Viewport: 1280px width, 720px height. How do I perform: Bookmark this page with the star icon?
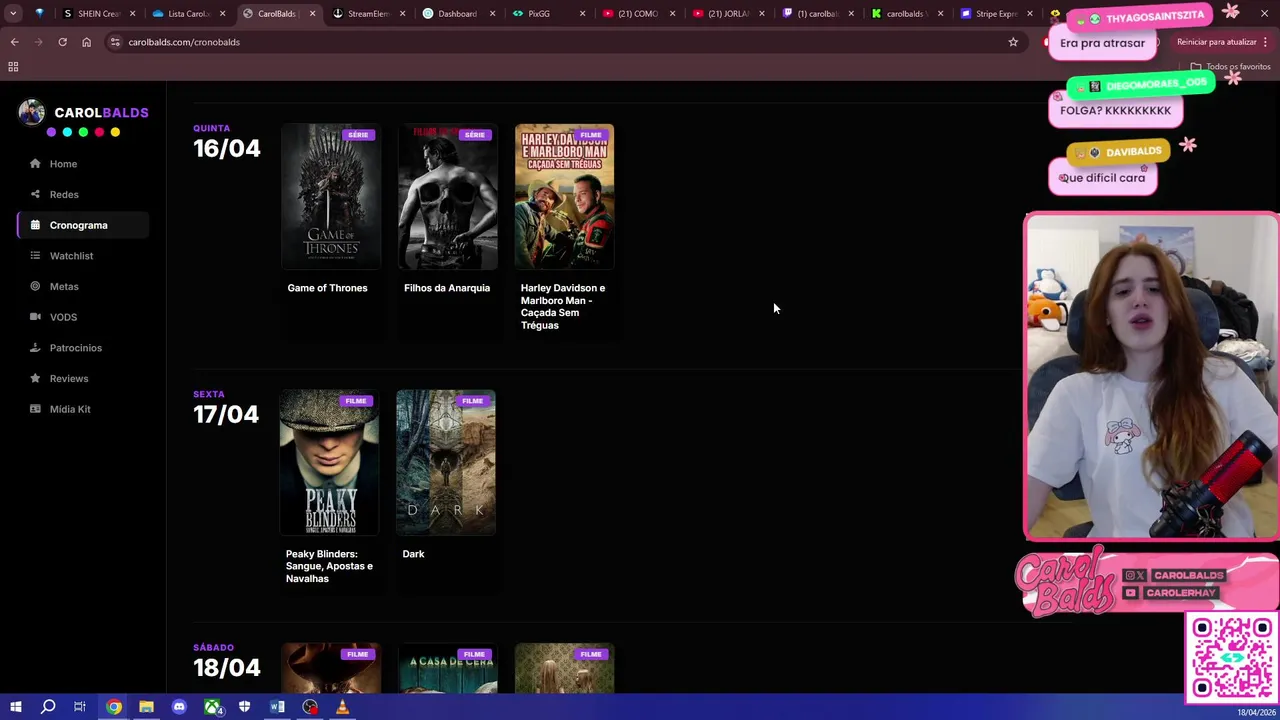point(1013,42)
